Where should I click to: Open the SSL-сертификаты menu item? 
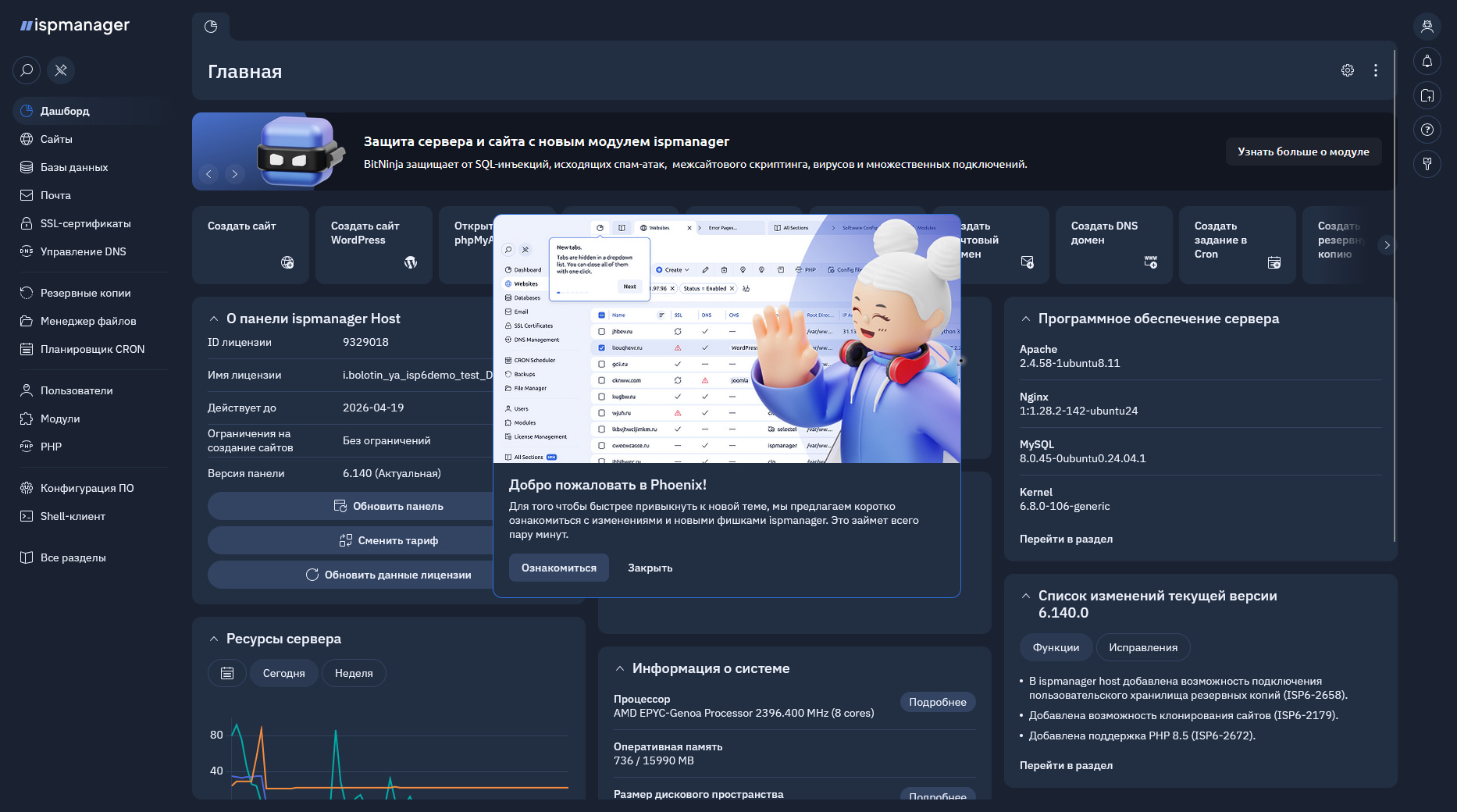pyautogui.click(x=85, y=223)
